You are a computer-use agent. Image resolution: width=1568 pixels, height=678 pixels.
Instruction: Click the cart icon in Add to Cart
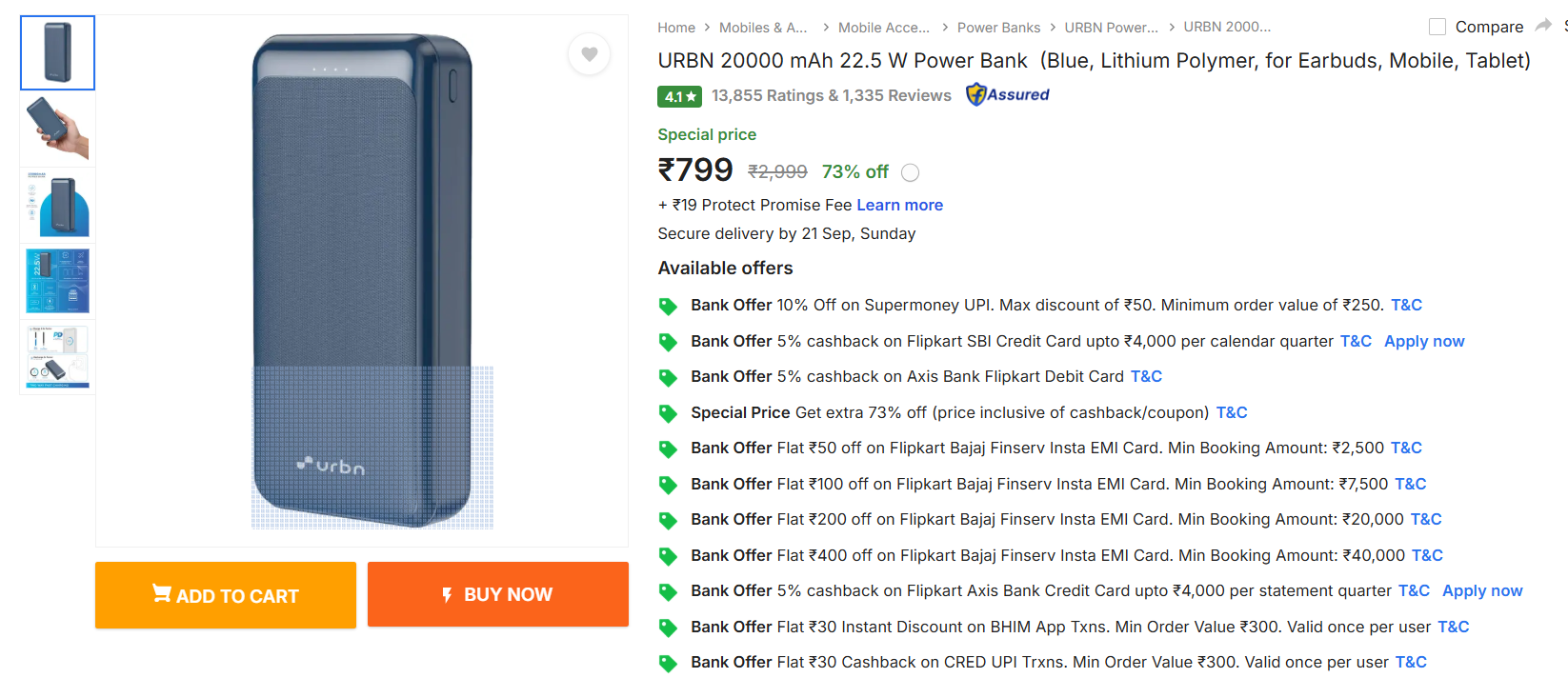[x=162, y=594]
